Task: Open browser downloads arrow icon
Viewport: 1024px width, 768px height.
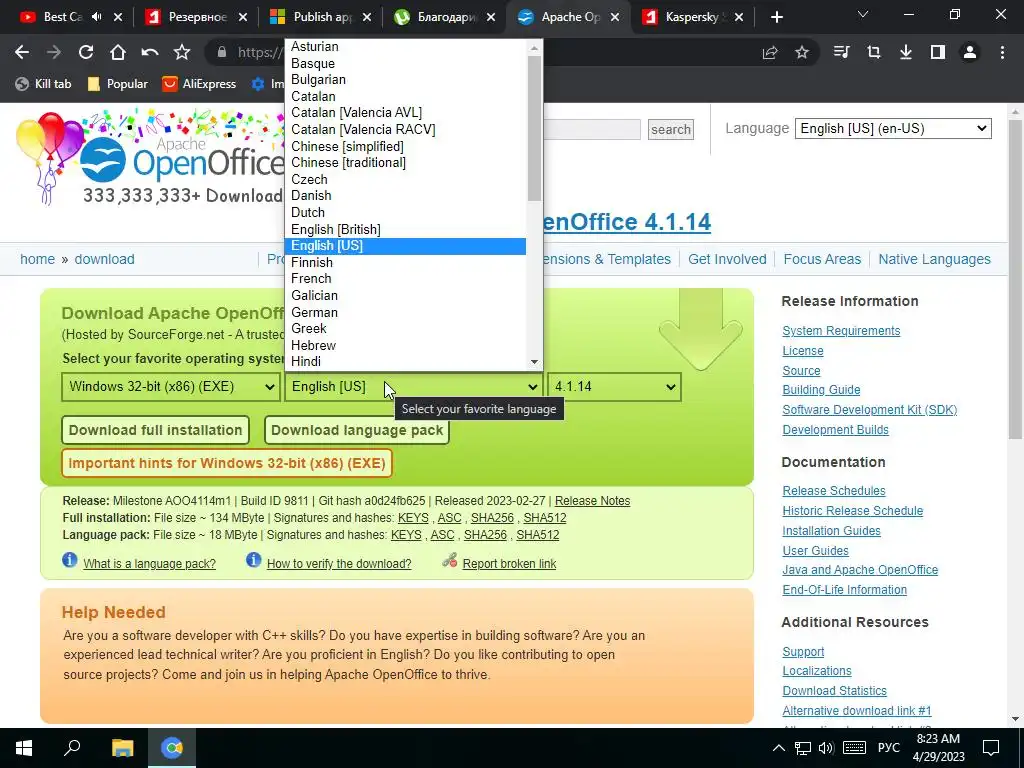Action: (906, 52)
